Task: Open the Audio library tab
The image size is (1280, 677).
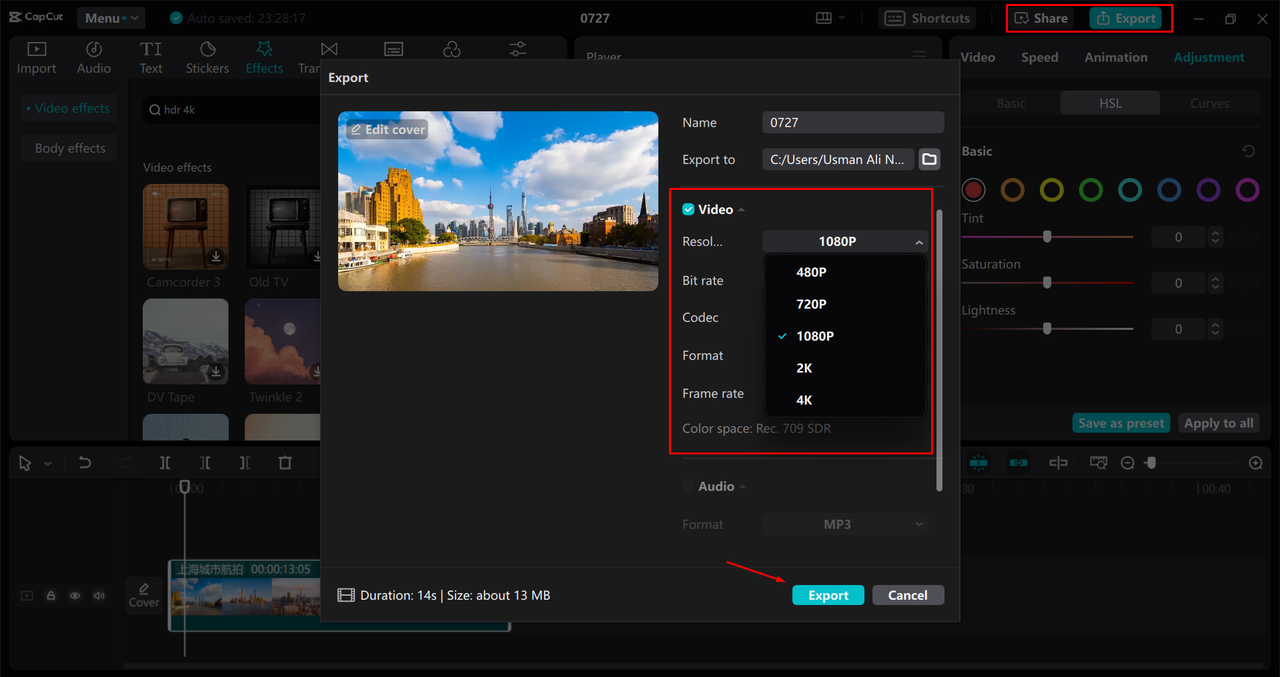Action: pos(94,58)
